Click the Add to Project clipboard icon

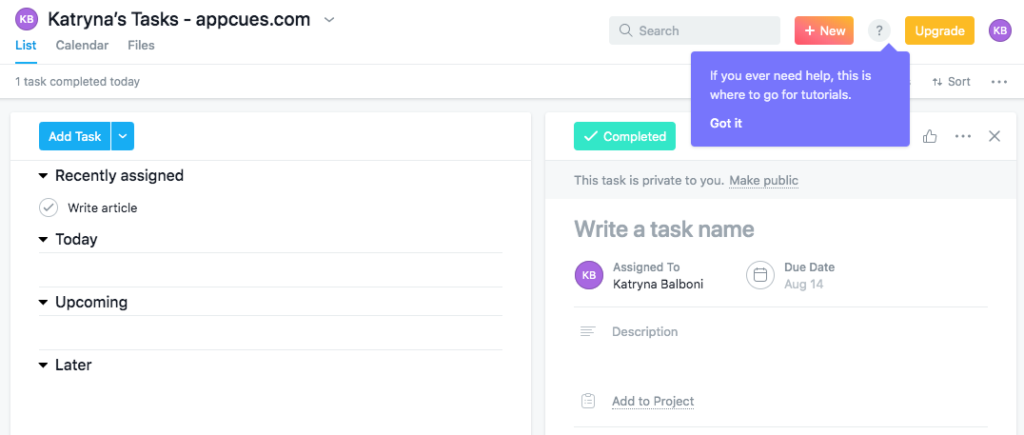tap(589, 401)
